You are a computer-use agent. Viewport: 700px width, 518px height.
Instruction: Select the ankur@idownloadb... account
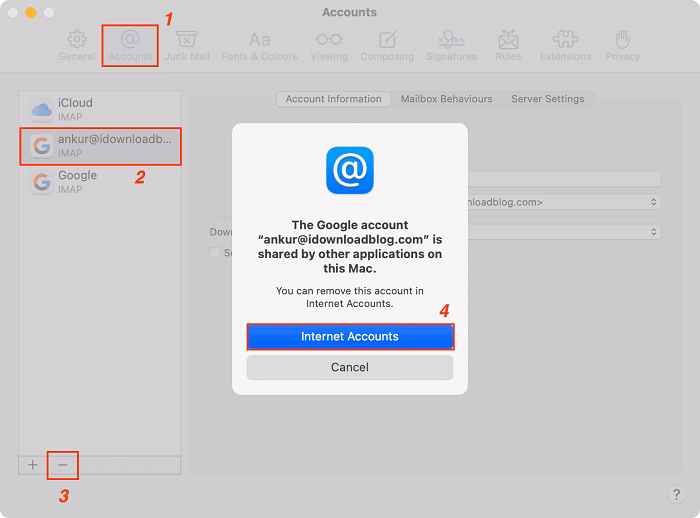point(100,146)
